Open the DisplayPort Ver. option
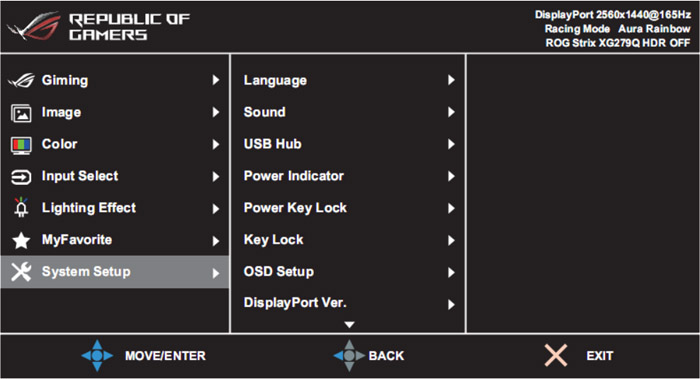The width and height of the screenshot is (700, 379). 348,304
